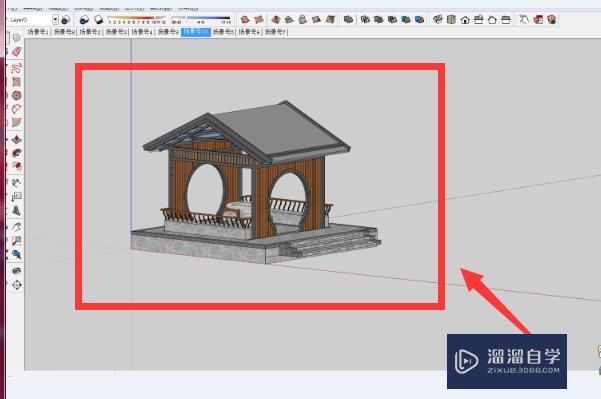
Task: Select the Text label tool
Action: click(16, 197)
